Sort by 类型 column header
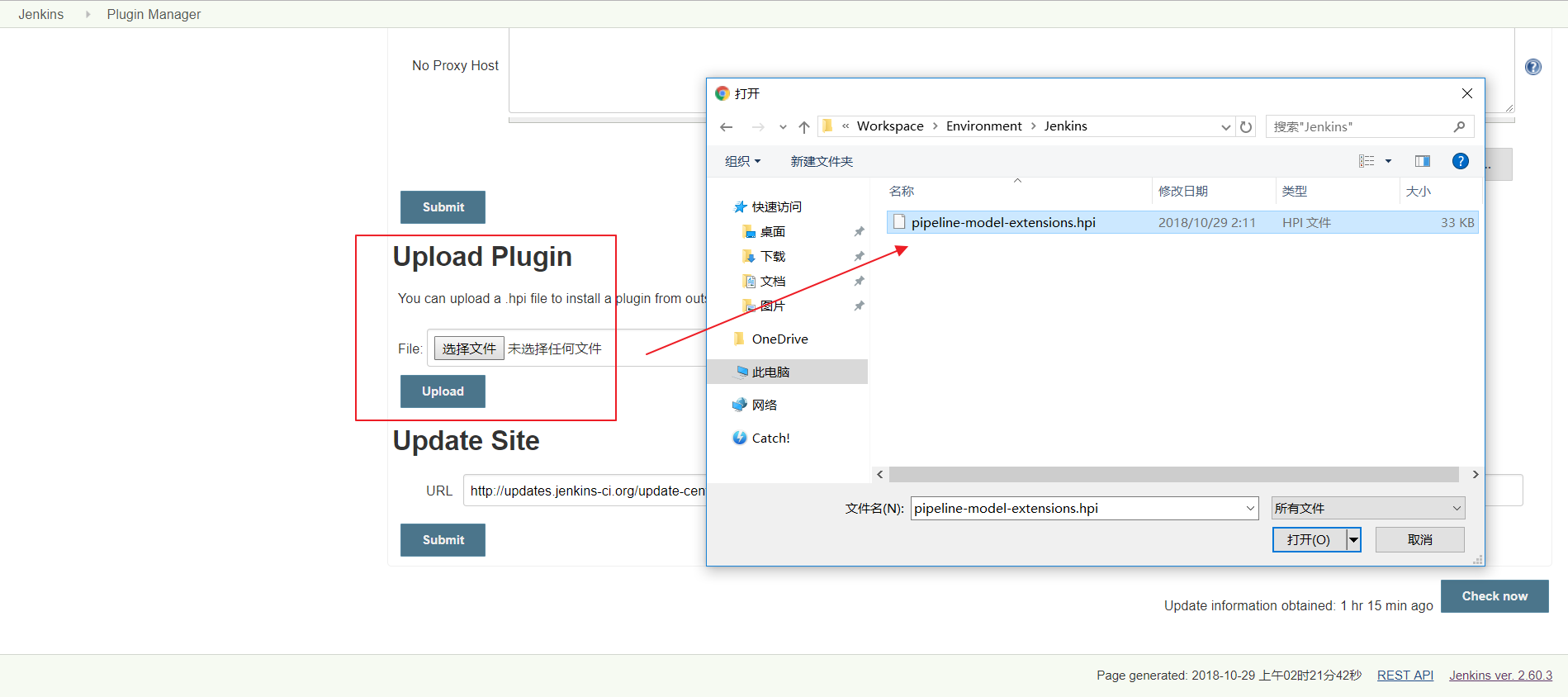The width and height of the screenshot is (1568, 697). 1294,191
